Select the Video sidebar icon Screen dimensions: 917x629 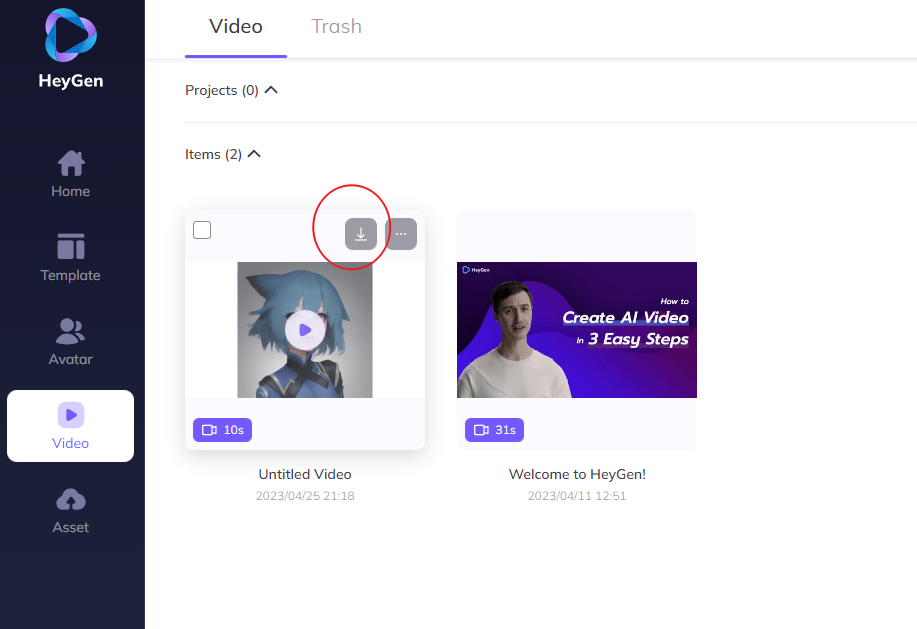tap(70, 425)
